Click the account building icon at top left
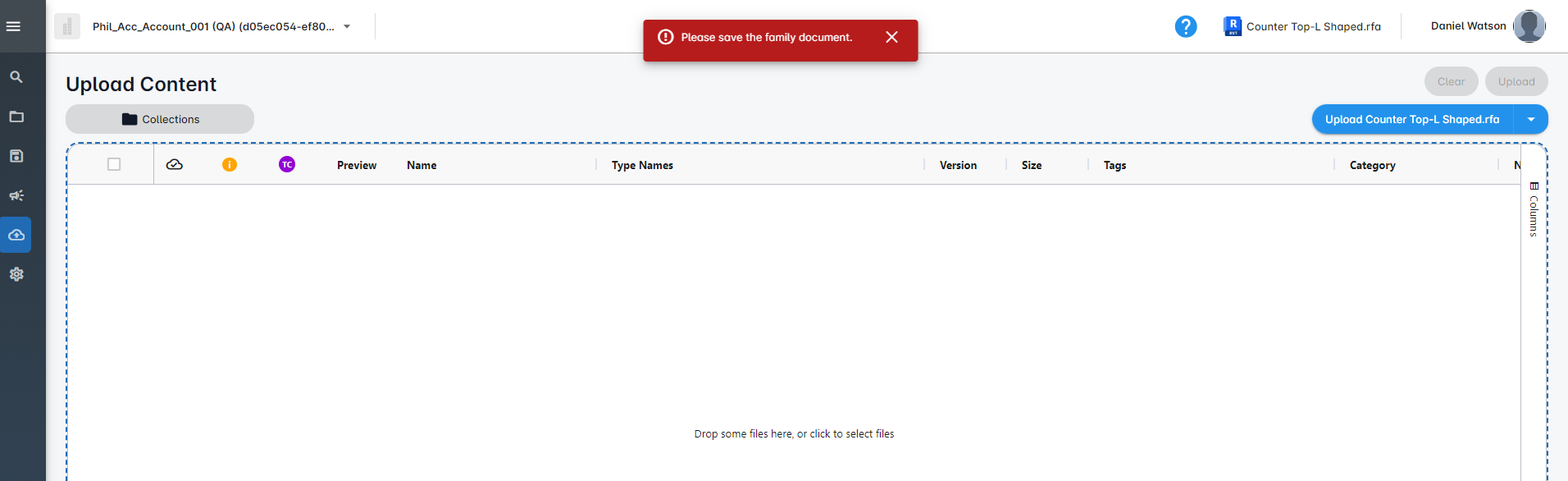Screen dimensions: 1568x481 coord(67,26)
